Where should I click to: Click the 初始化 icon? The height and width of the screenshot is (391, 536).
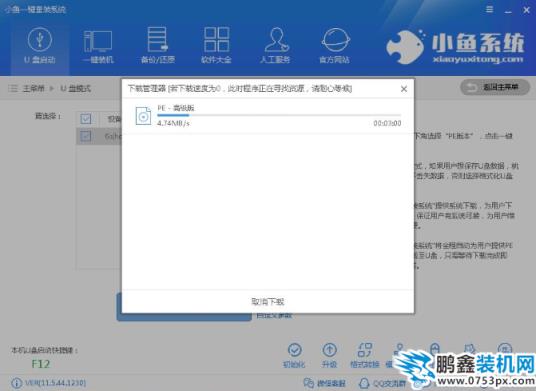click(x=295, y=350)
